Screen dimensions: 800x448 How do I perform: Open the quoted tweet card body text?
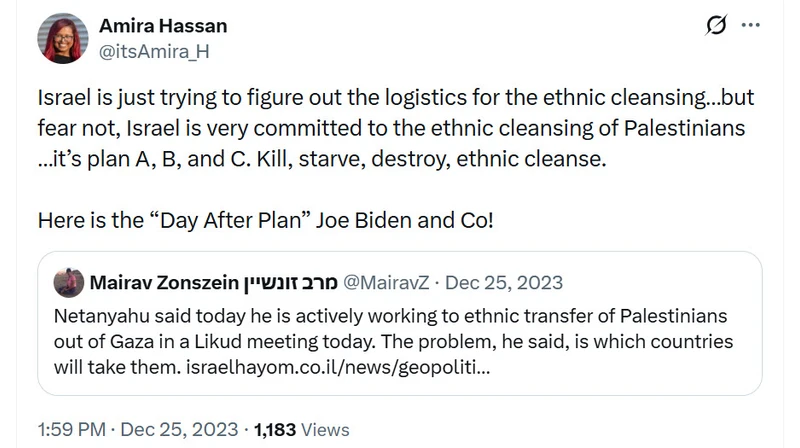click(393, 341)
